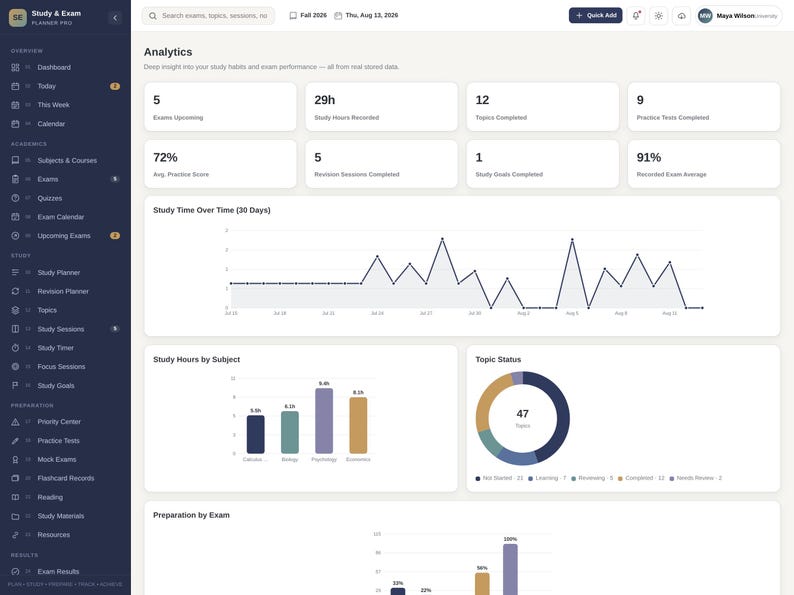The width and height of the screenshot is (794, 595).
Task: Open notifications bell
Action: point(636,16)
